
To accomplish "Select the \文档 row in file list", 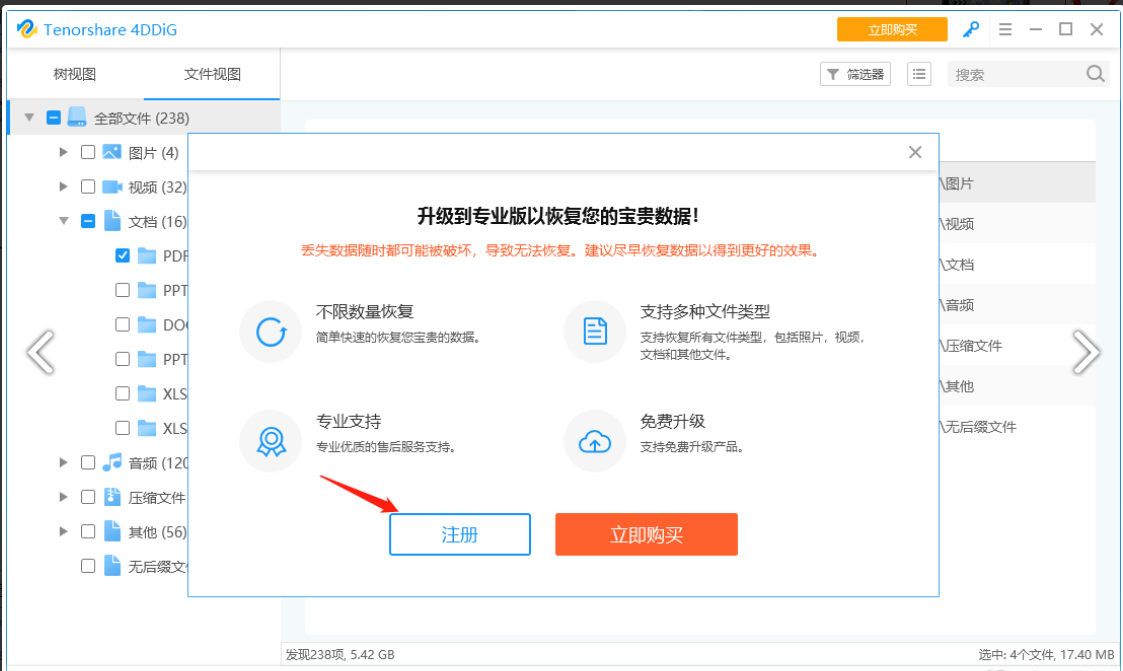I will [x=1017, y=264].
